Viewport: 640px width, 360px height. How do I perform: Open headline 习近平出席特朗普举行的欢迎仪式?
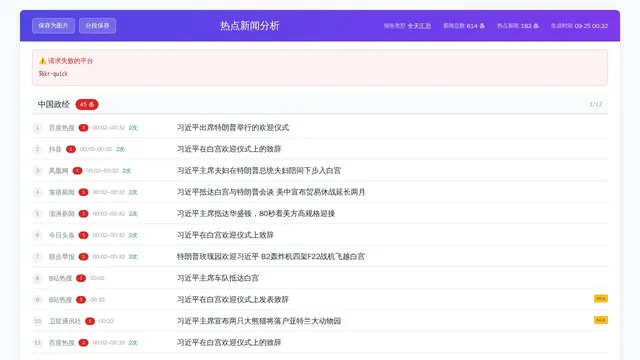(233, 128)
